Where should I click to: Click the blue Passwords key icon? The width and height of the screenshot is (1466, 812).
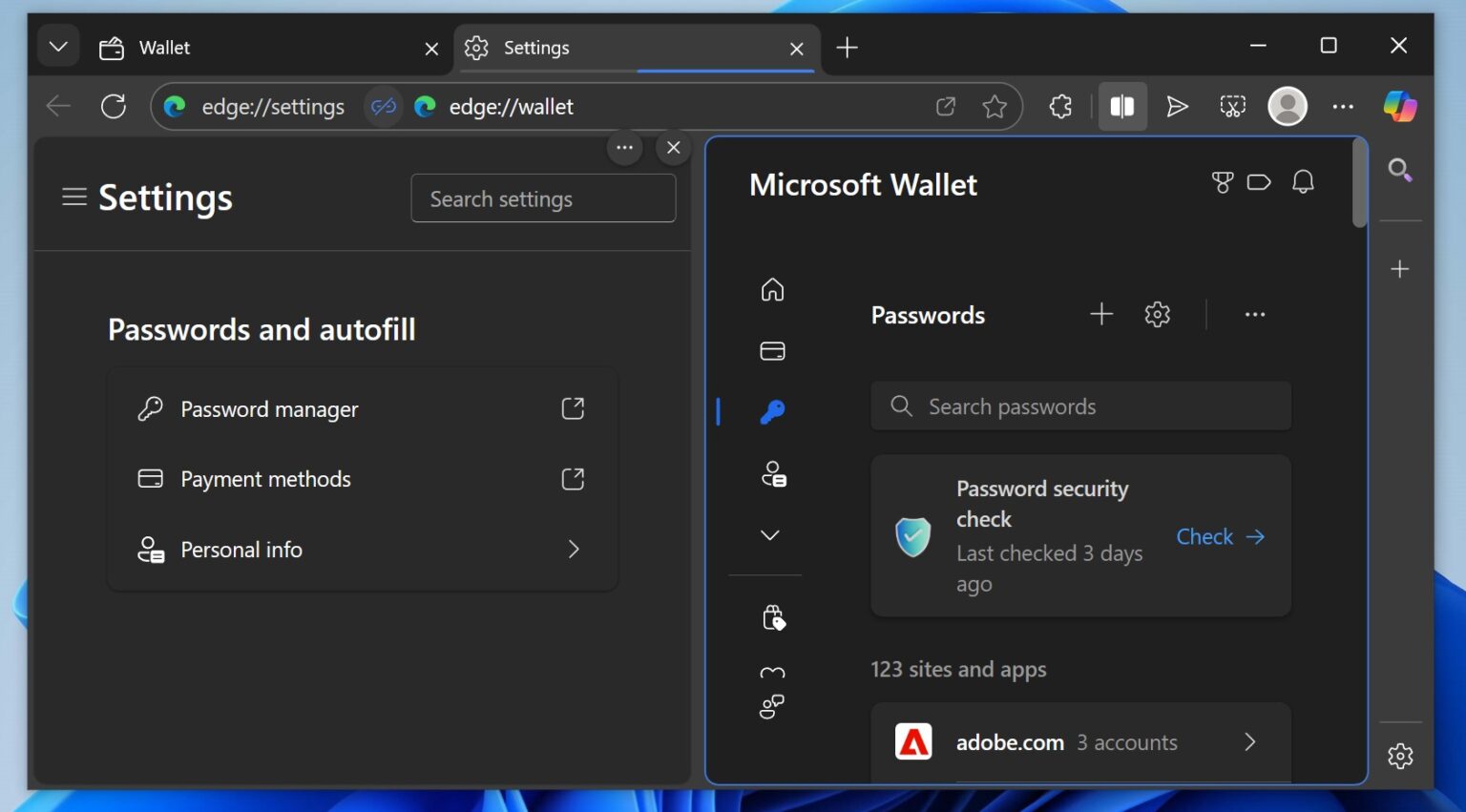click(771, 411)
